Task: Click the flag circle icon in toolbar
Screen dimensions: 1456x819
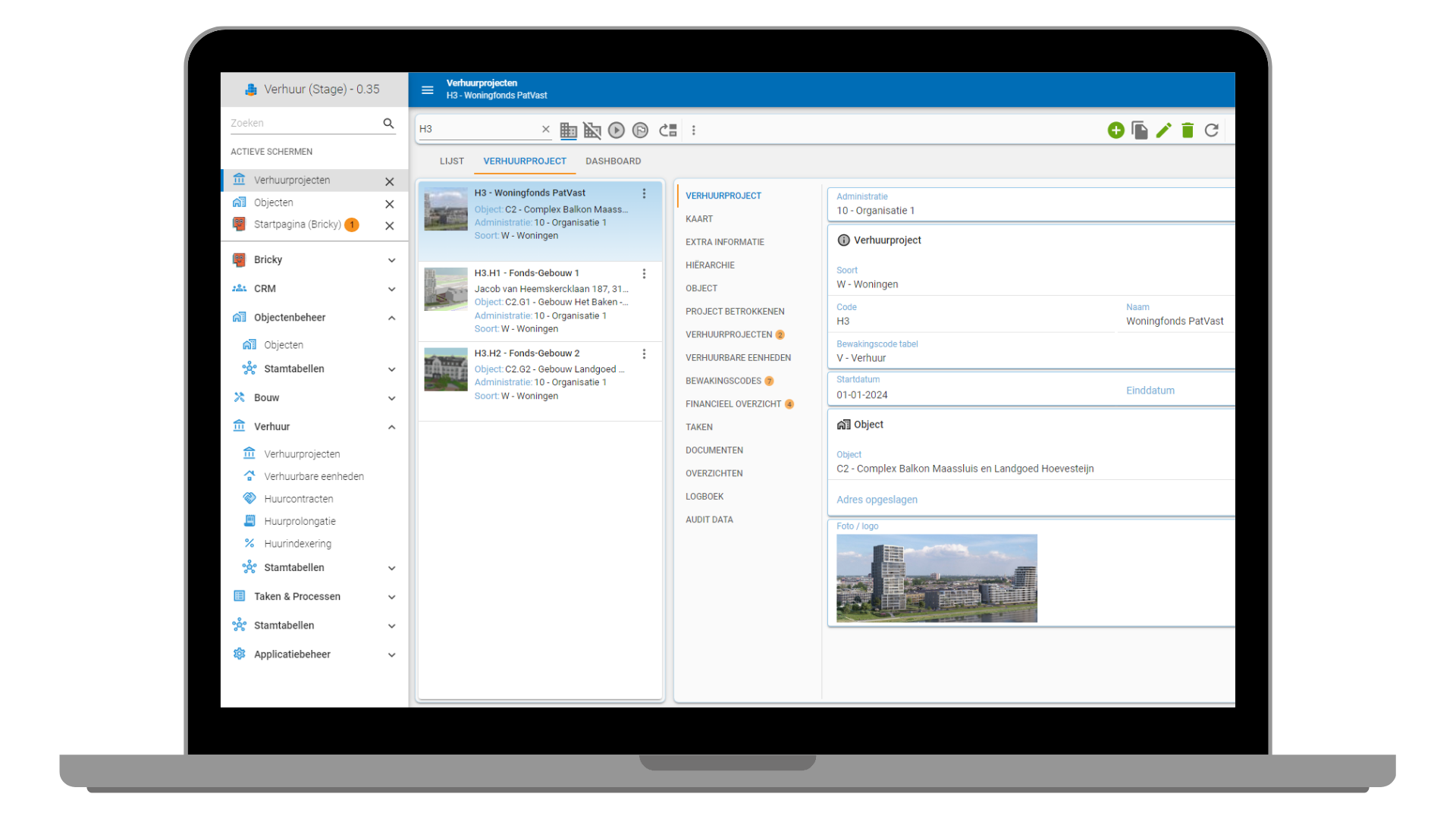Action: pos(641,130)
